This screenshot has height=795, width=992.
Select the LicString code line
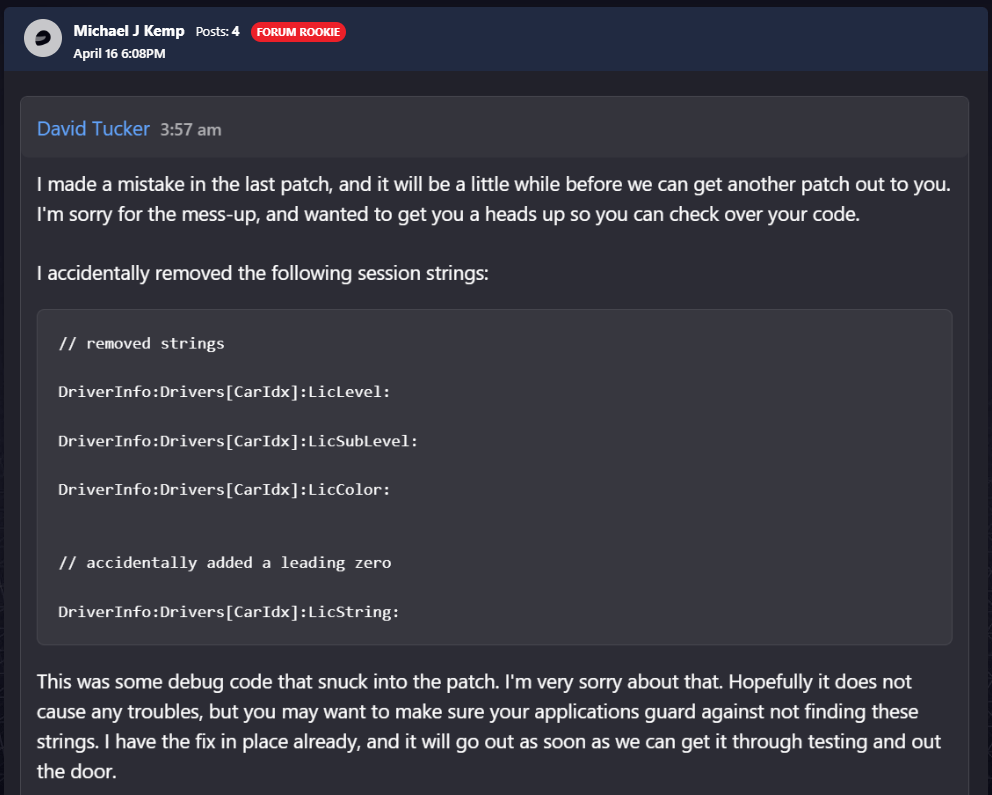pyautogui.click(x=228, y=612)
